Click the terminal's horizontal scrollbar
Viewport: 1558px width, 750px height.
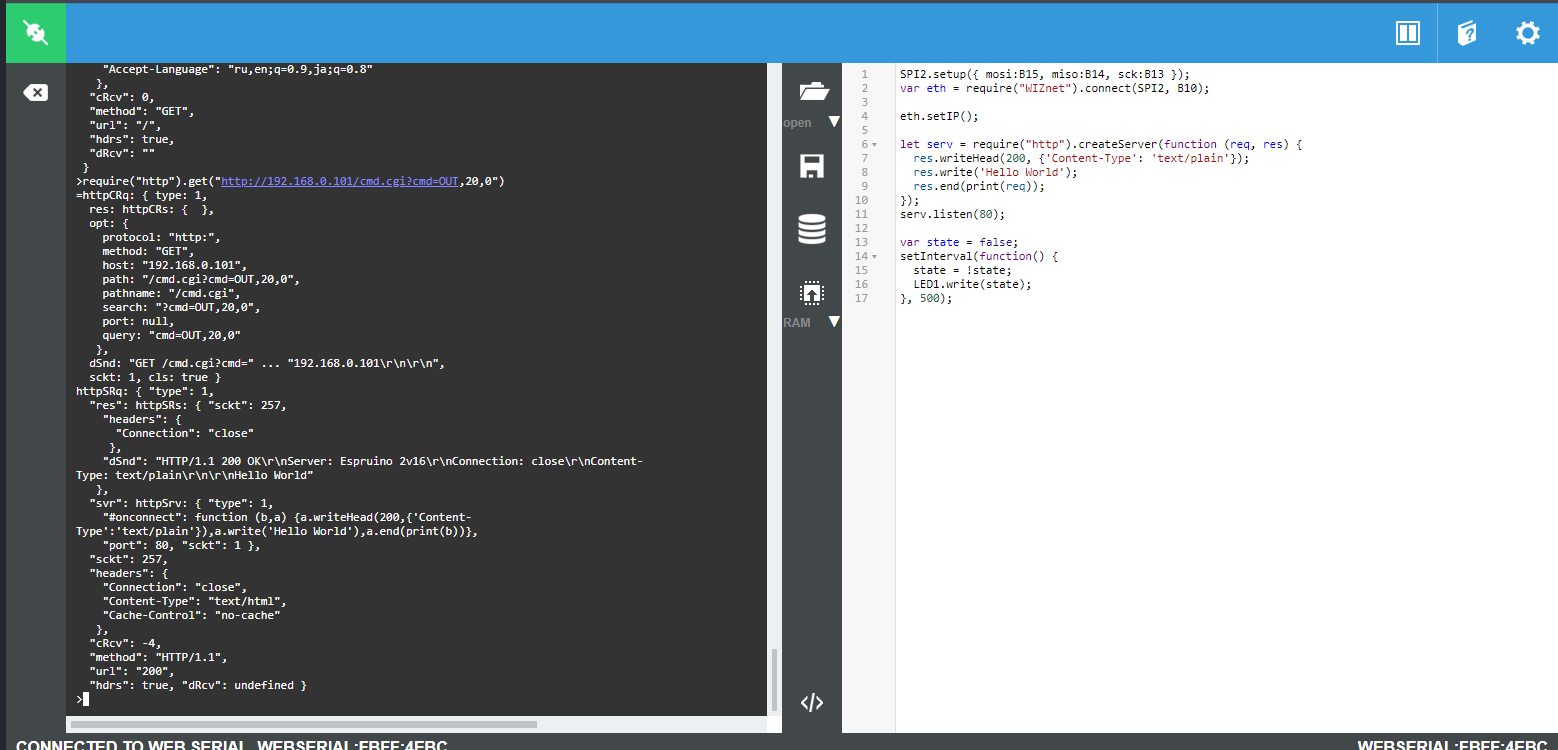(304, 724)
